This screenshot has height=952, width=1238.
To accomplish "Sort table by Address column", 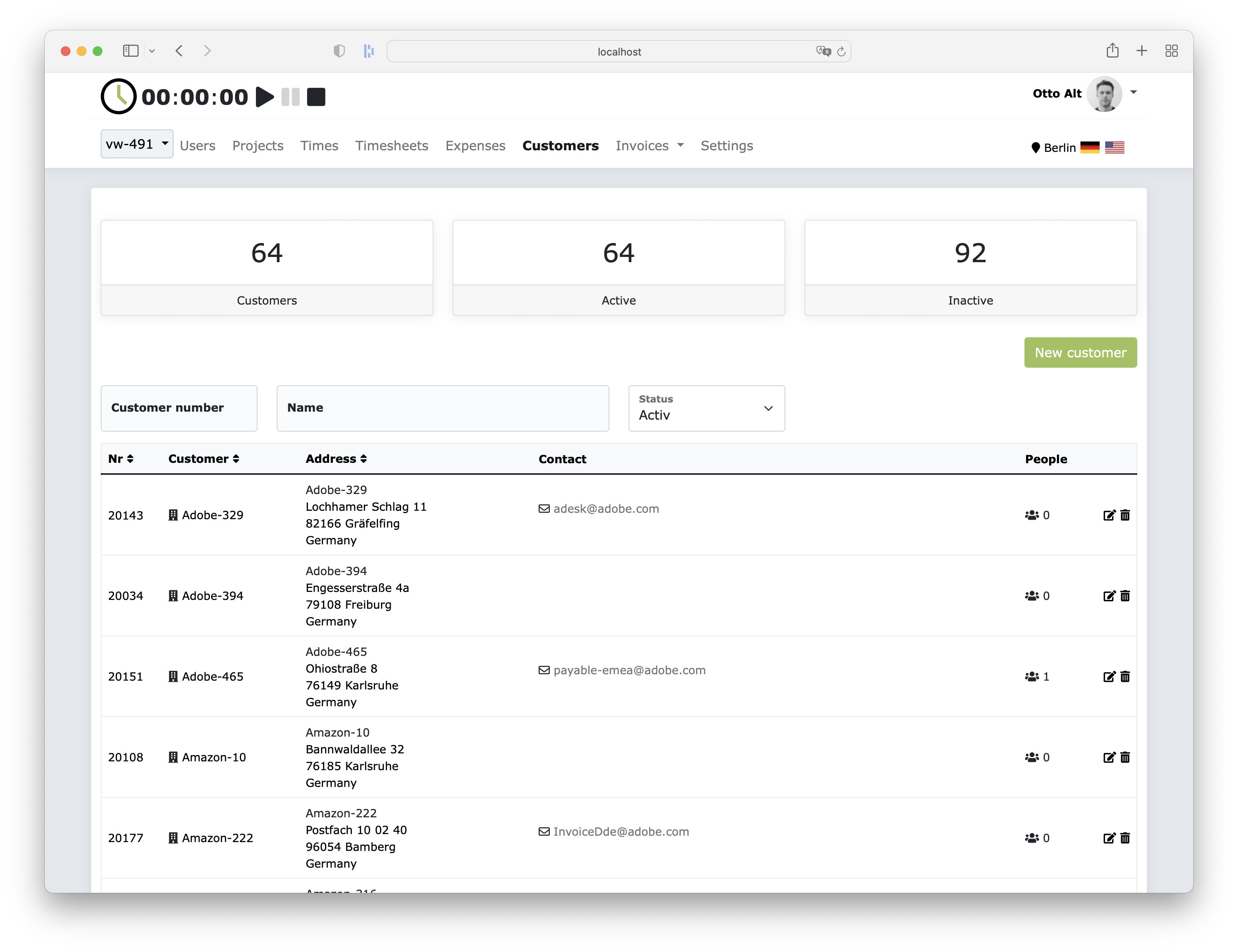I will click(x=336, y=459).
